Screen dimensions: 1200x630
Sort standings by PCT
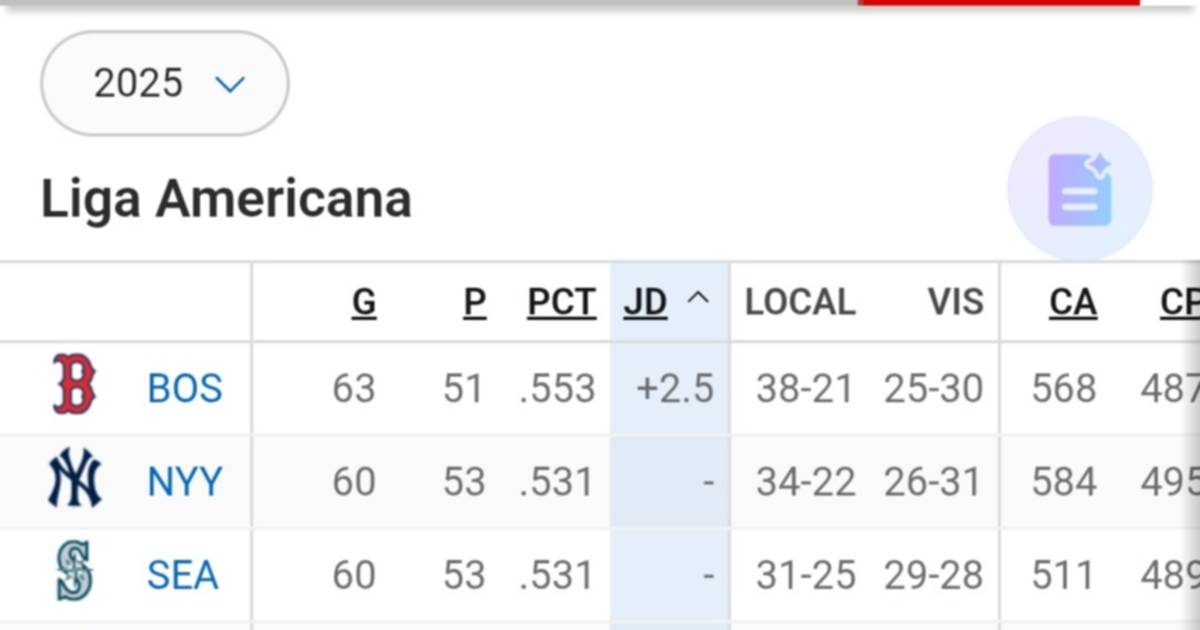[561, 301]
